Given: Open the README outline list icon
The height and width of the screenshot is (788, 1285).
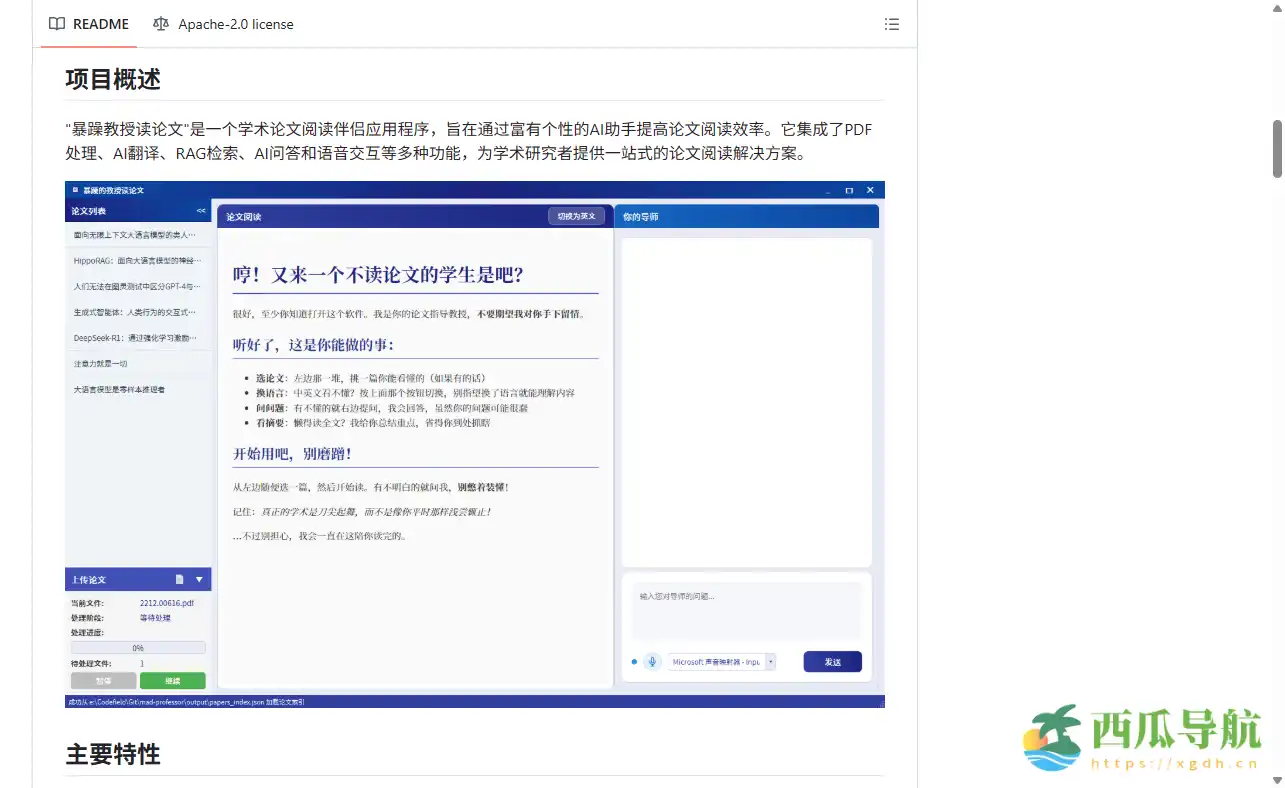Looking at the screenshot, I should [x=891, y=24].
